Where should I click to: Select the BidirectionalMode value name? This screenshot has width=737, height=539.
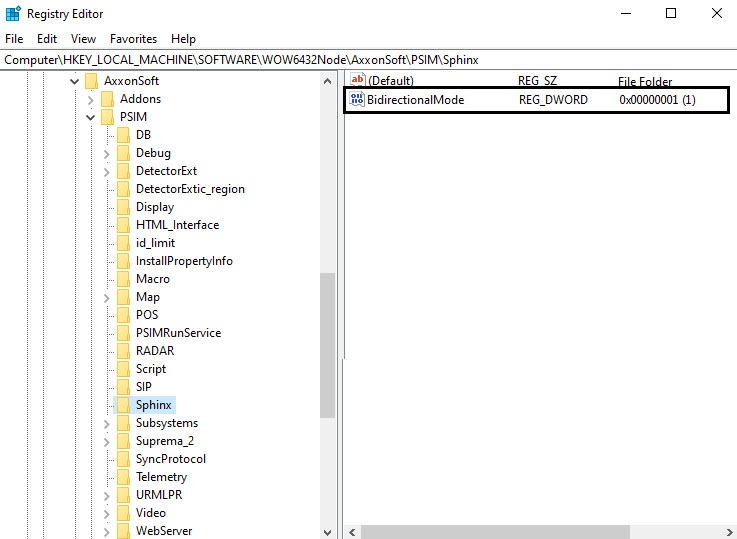click(x=416, y=100)
